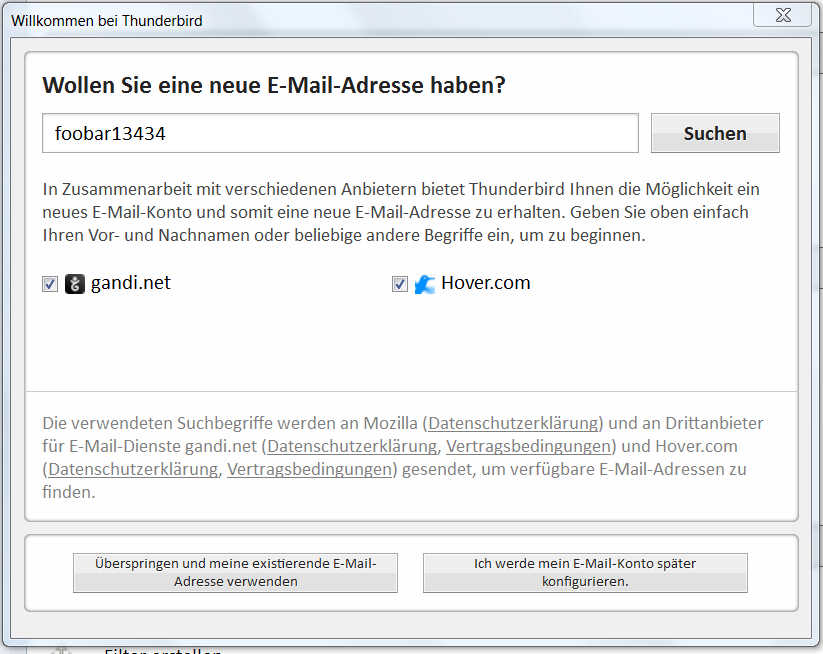This screenshot has height=654, width=823.
Task: Choose to configure email account later
Action: (x=585, y=573)
